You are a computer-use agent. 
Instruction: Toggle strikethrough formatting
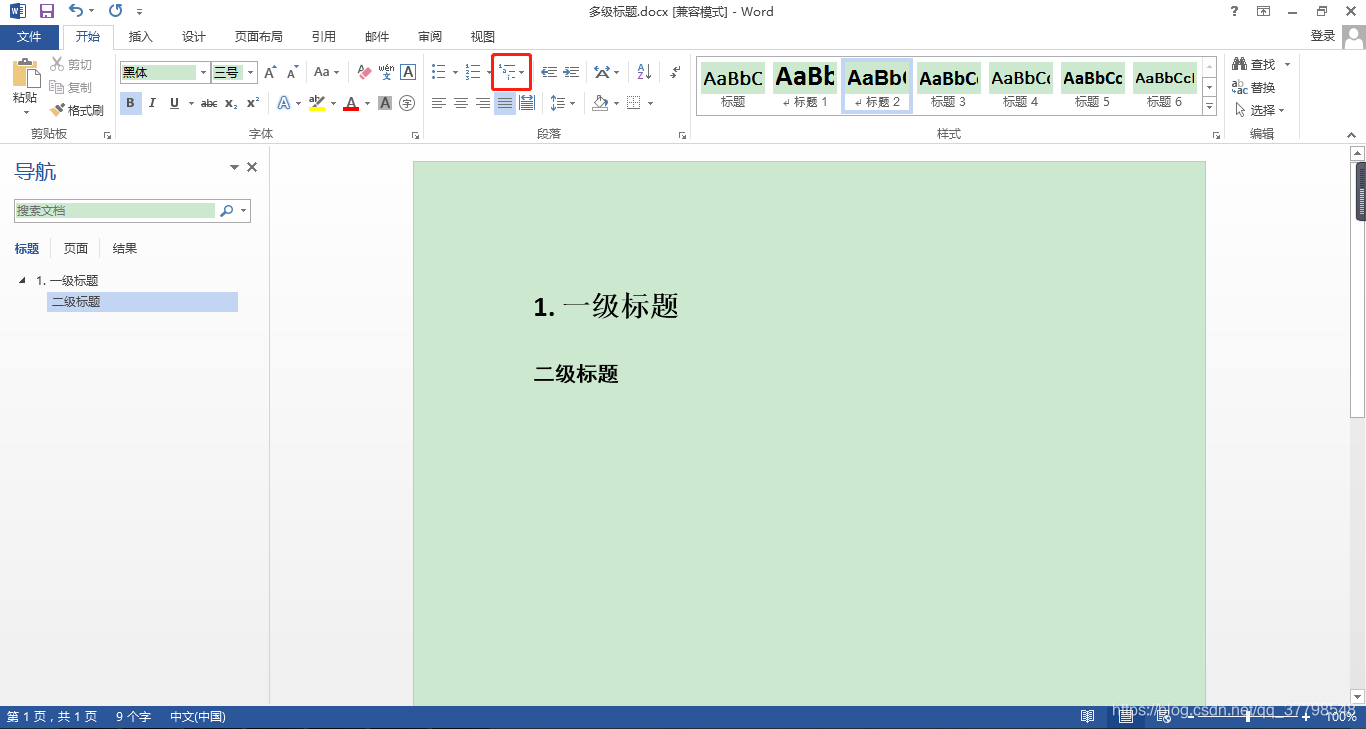tap(209, 103)
